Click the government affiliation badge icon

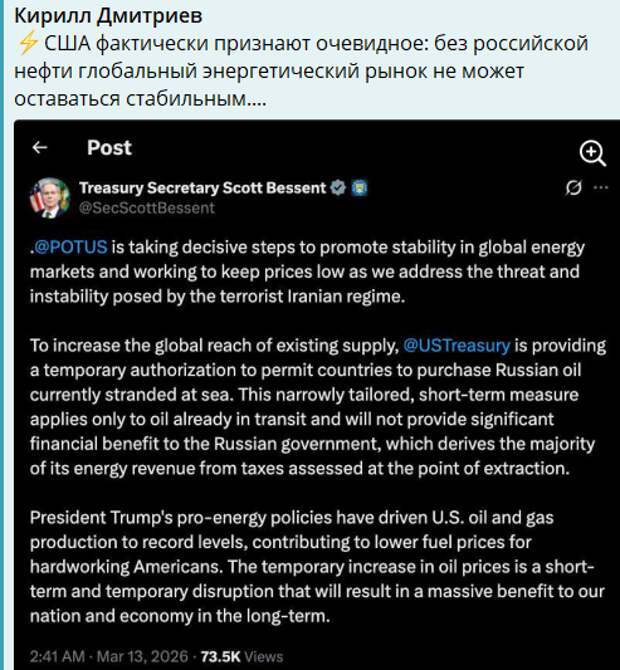click(360, 187)
